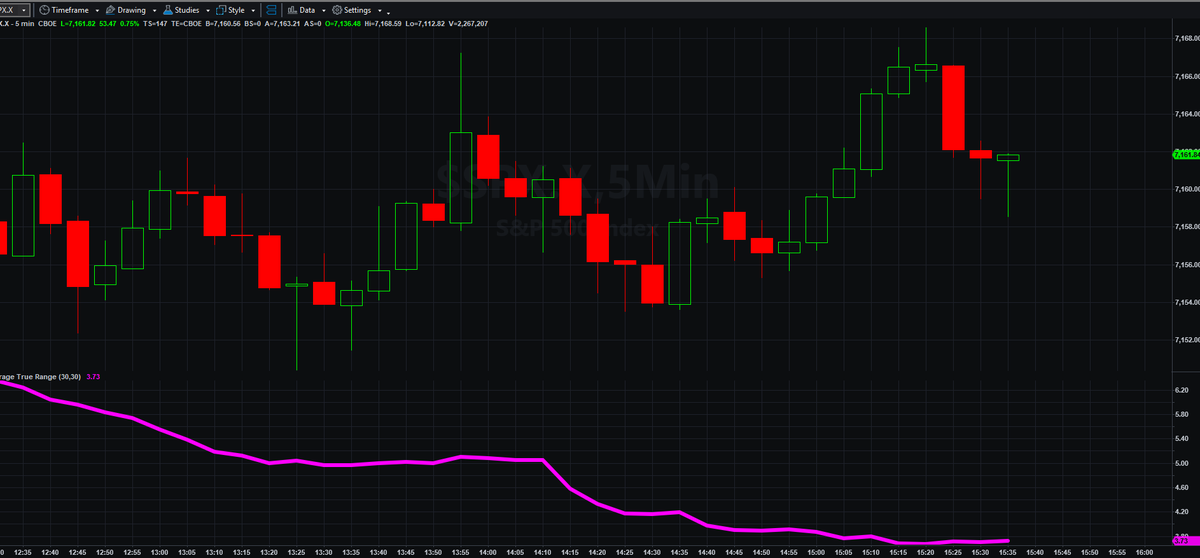Expand the Settings dropdown arrow

pyautogui.click(x=378, y=10)
